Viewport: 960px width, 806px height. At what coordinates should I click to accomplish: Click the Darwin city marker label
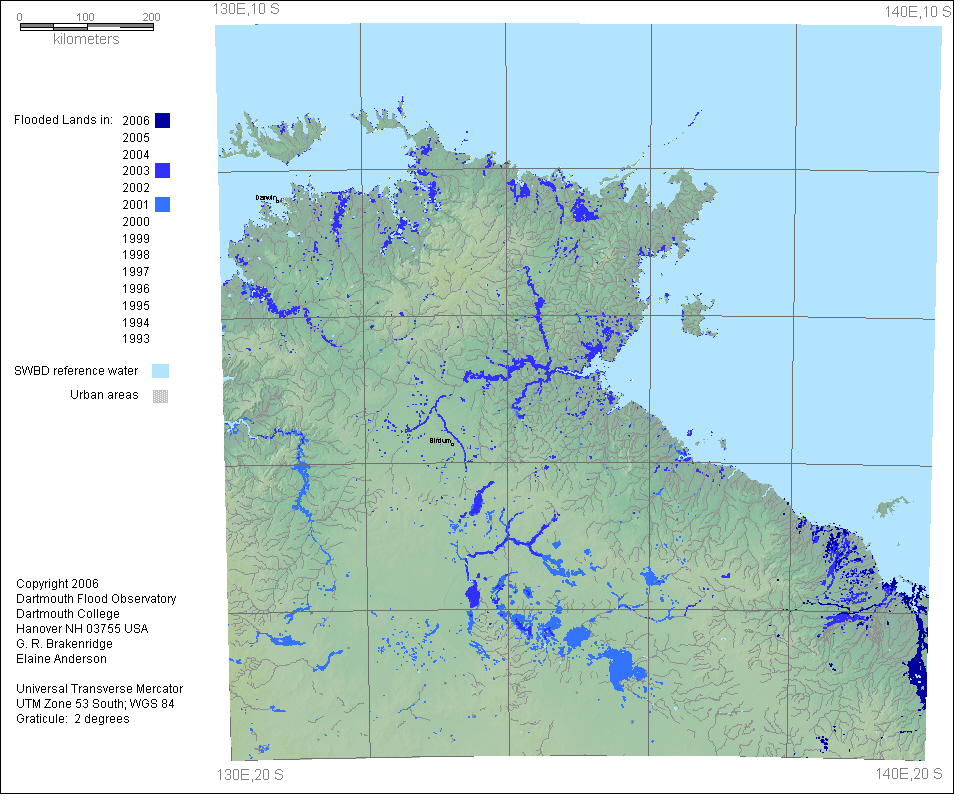(266, 198)
